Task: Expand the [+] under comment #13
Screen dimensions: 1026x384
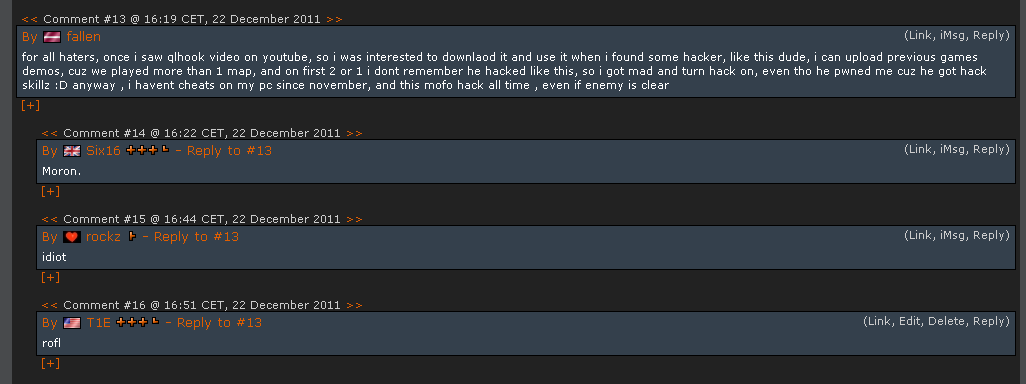Action: (31, 105)
